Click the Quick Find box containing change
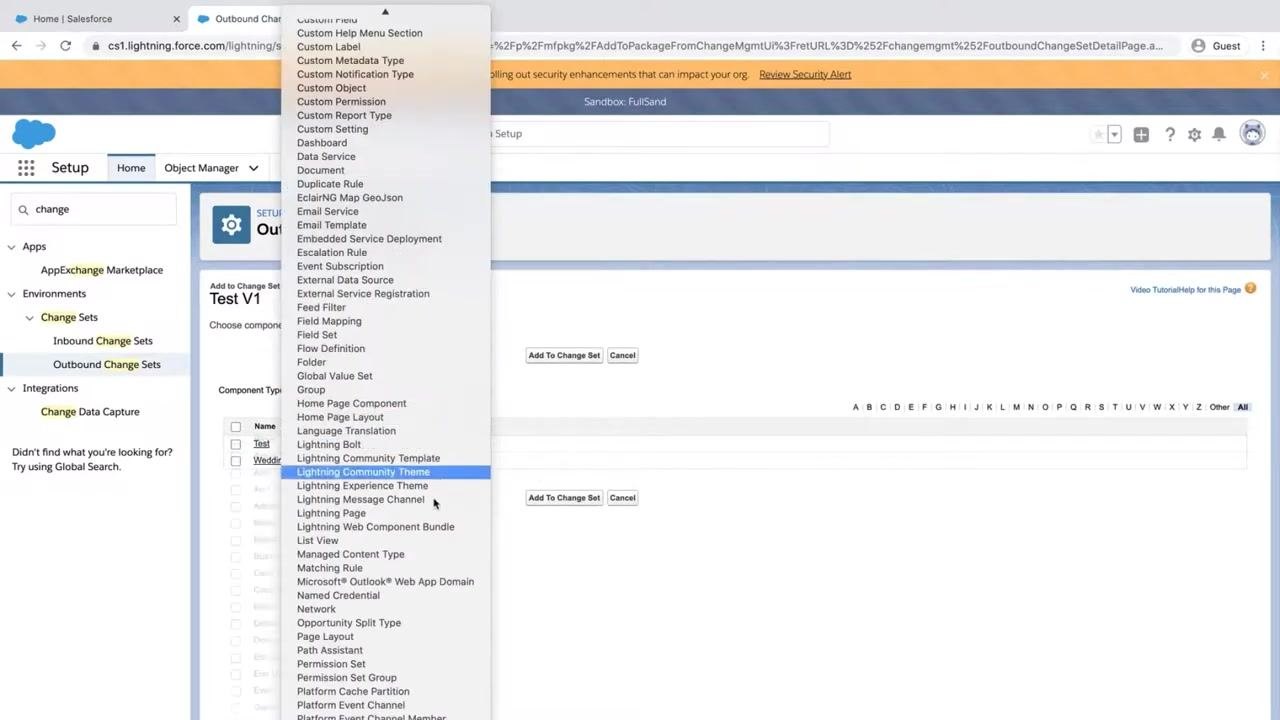The image size is (1280, 720). pyautogui.click(x=94, y=209)
